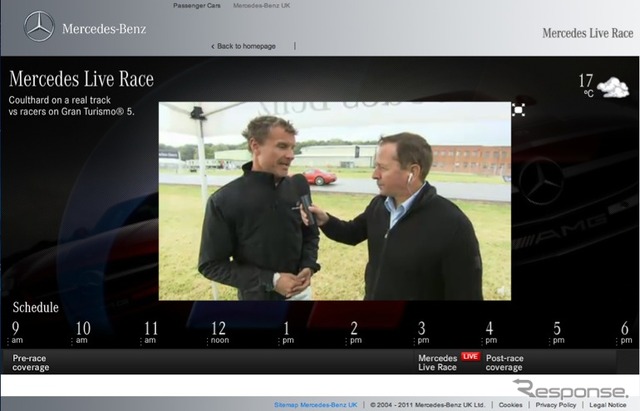Click the 2 pm timeline marker
The width and height of the screenshot is (640, 411).
tap(354, 333)
